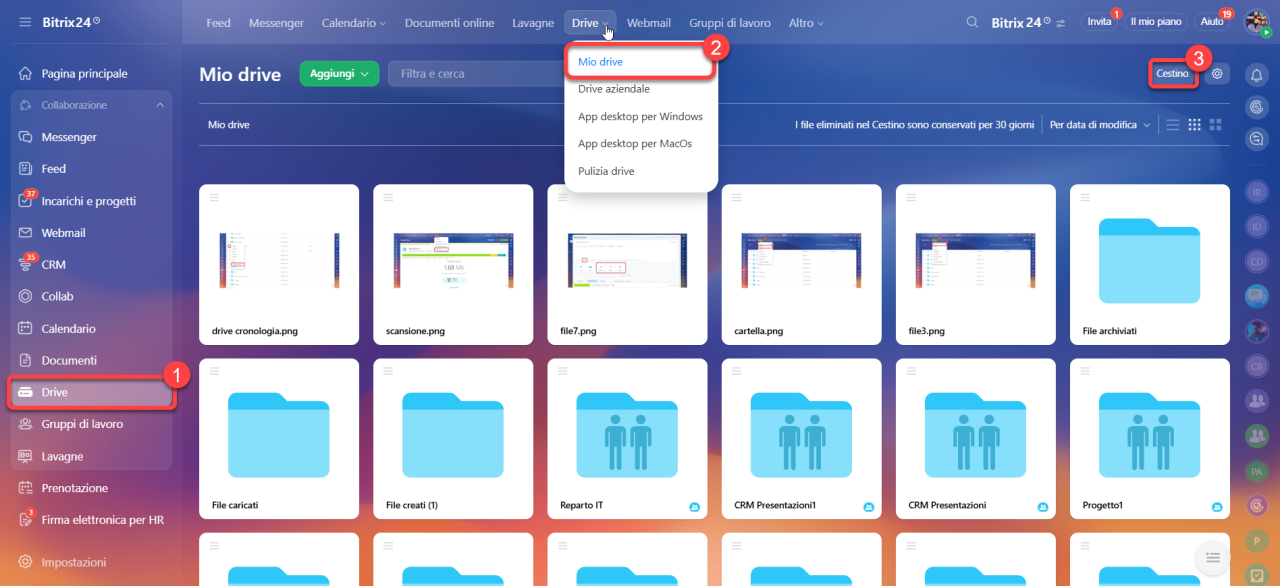Open Gruppi di lavoro in top navigation

[x=730, y=23]
